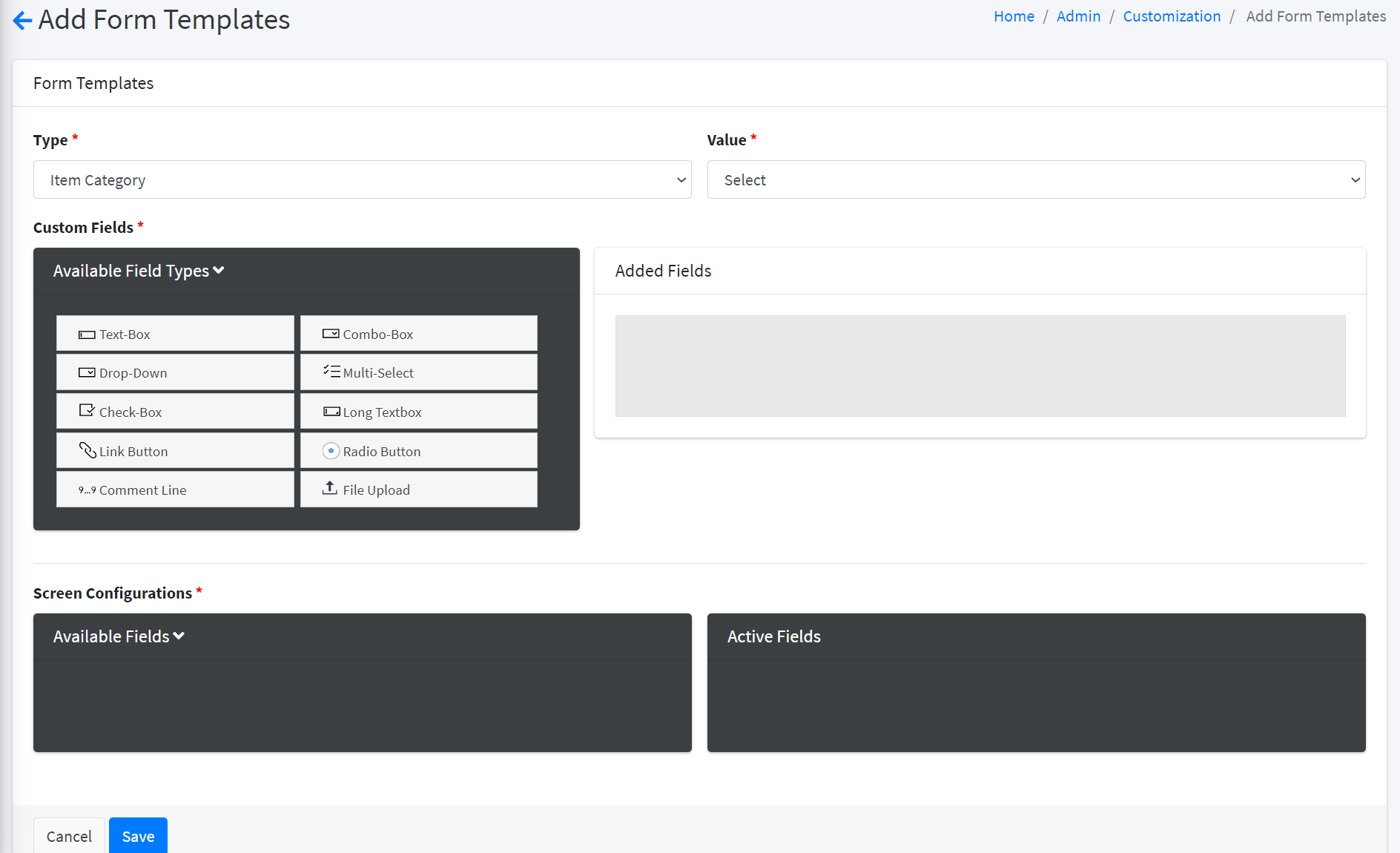The width and height of the screenshot is (1400, 853).
Task: Click the Check-Box field type icon
Action: coord(87,410)
